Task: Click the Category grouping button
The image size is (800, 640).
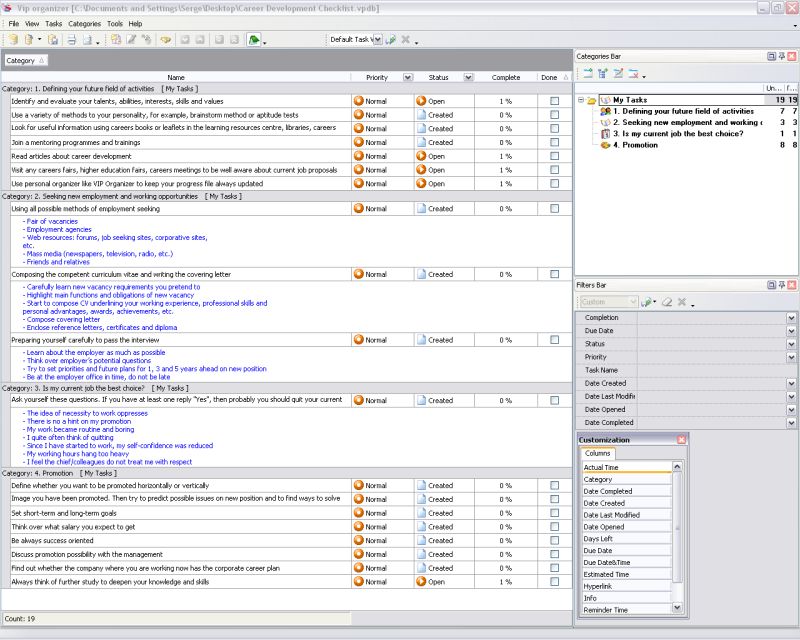Action: coord(24,61)
